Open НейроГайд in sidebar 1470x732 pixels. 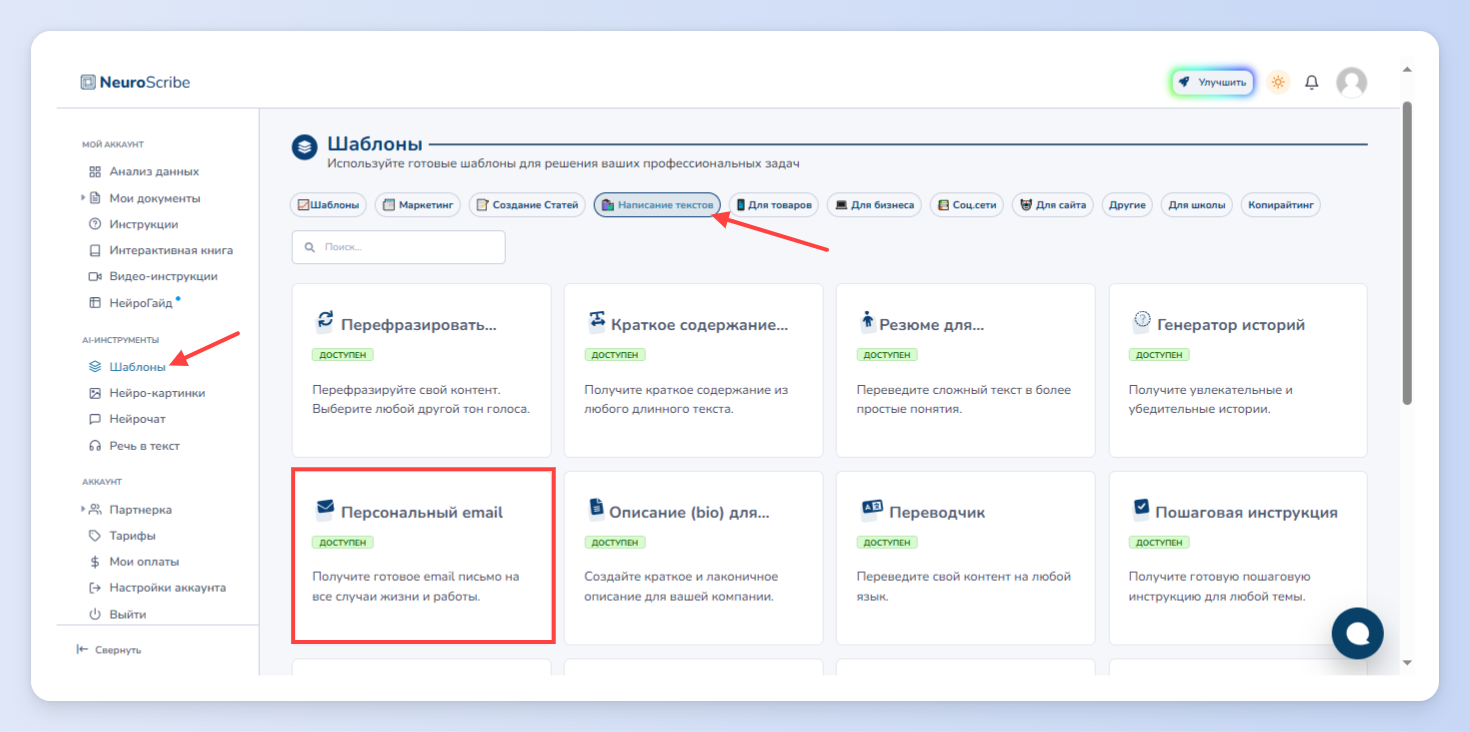click(140, 303)
